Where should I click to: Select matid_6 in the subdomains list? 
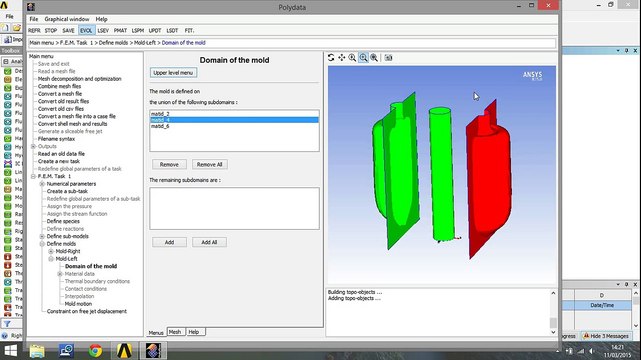point(234,126)
